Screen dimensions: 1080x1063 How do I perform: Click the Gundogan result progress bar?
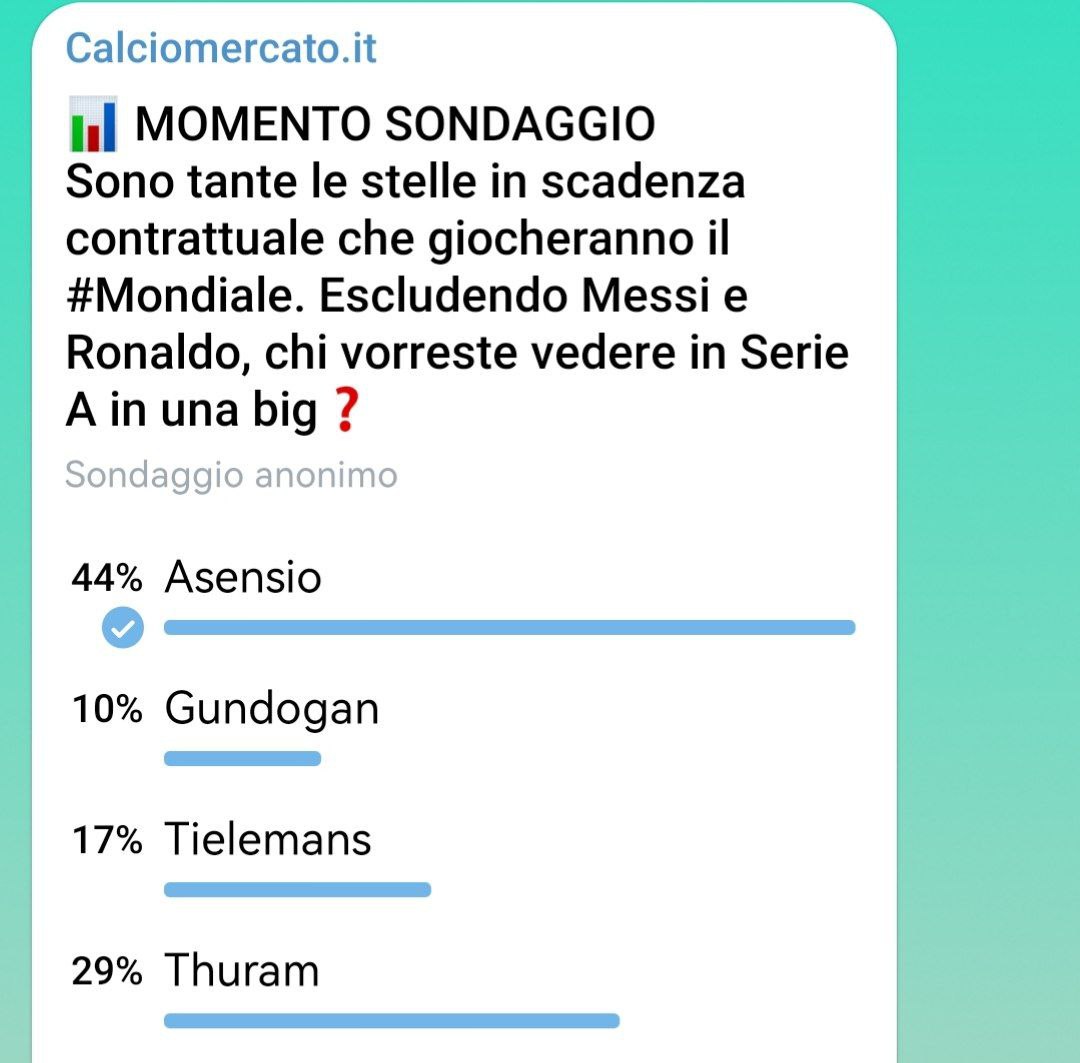coord(242,759)
